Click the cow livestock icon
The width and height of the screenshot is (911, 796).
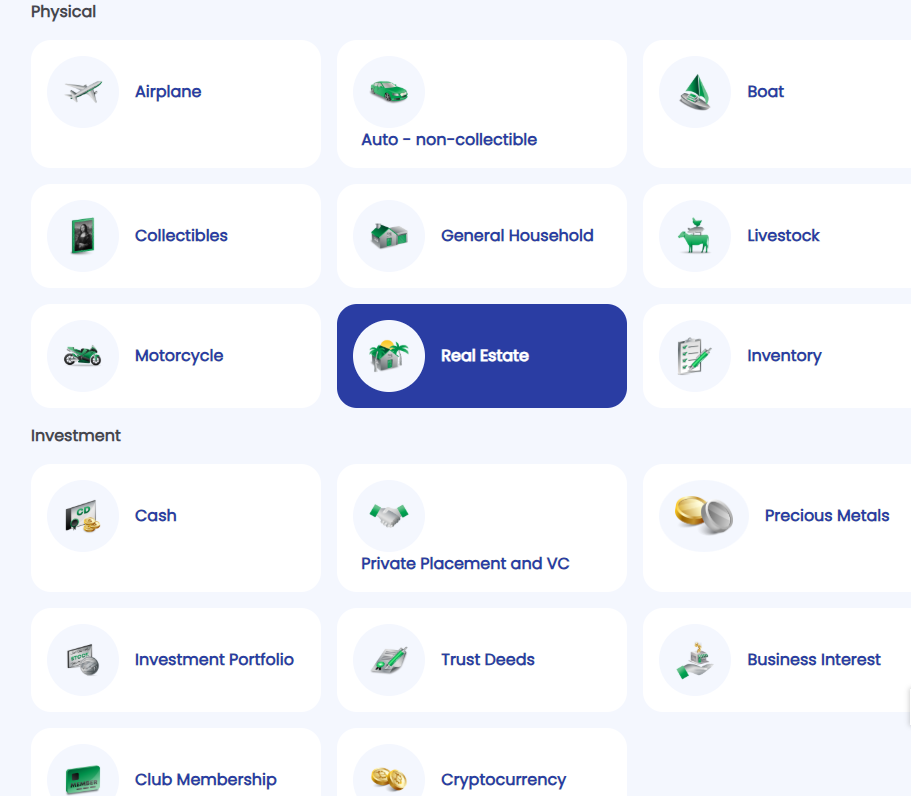point(694,236)
